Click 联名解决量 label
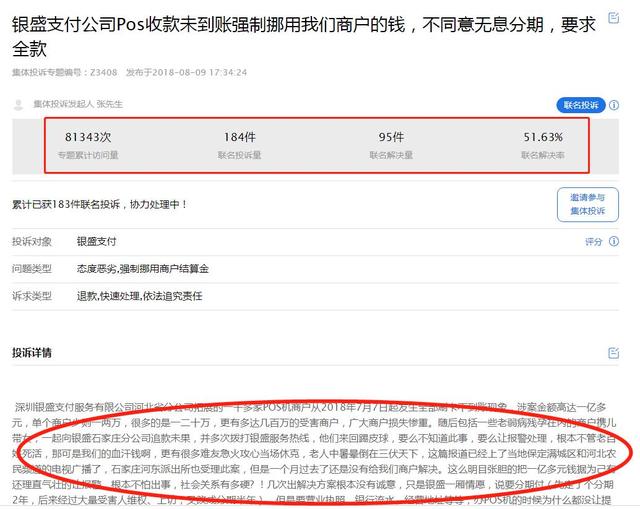Screen dimensions: 640x509 pos(391,155)
